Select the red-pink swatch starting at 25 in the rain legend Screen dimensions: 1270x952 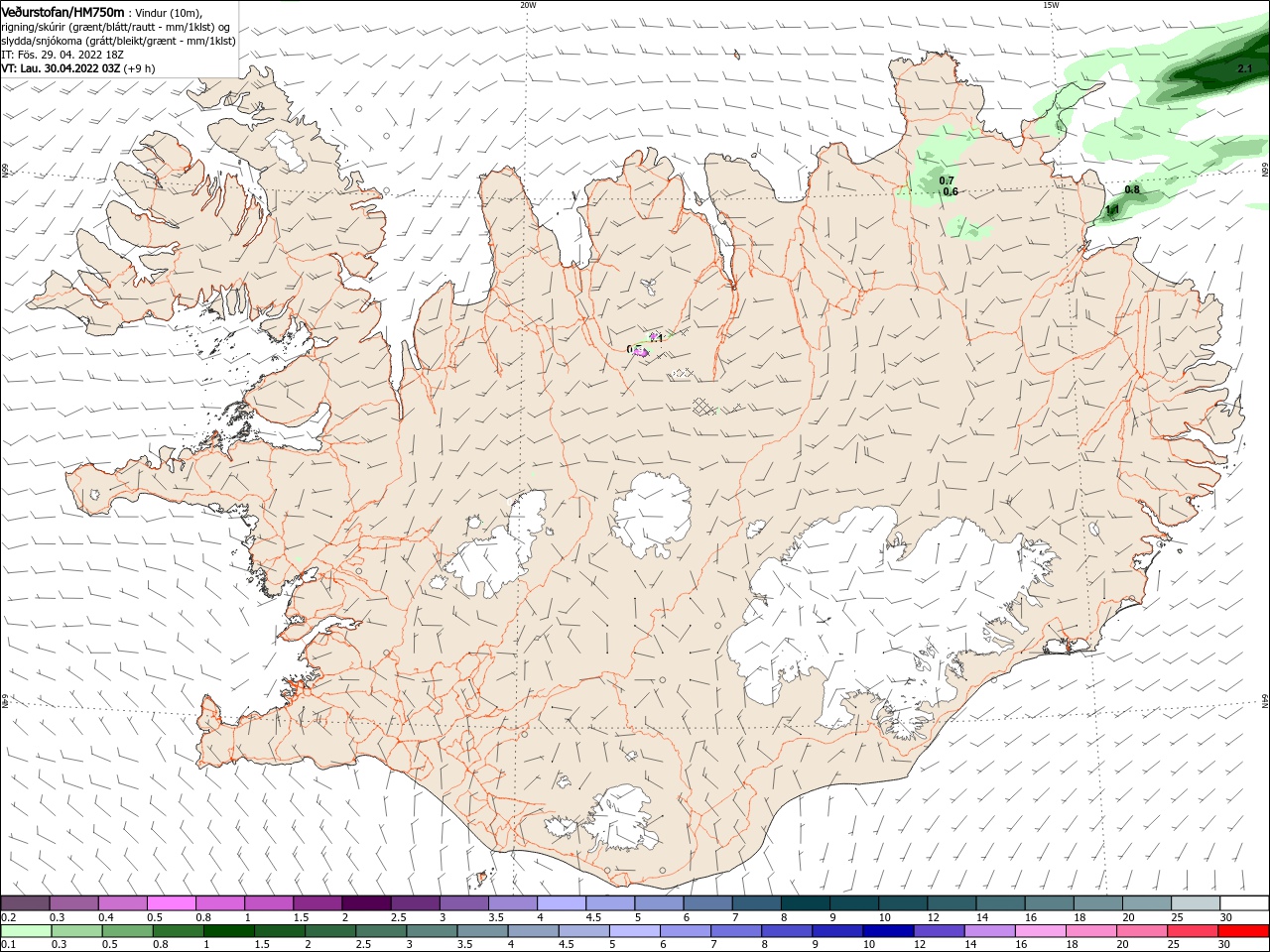pos(1192,931)
